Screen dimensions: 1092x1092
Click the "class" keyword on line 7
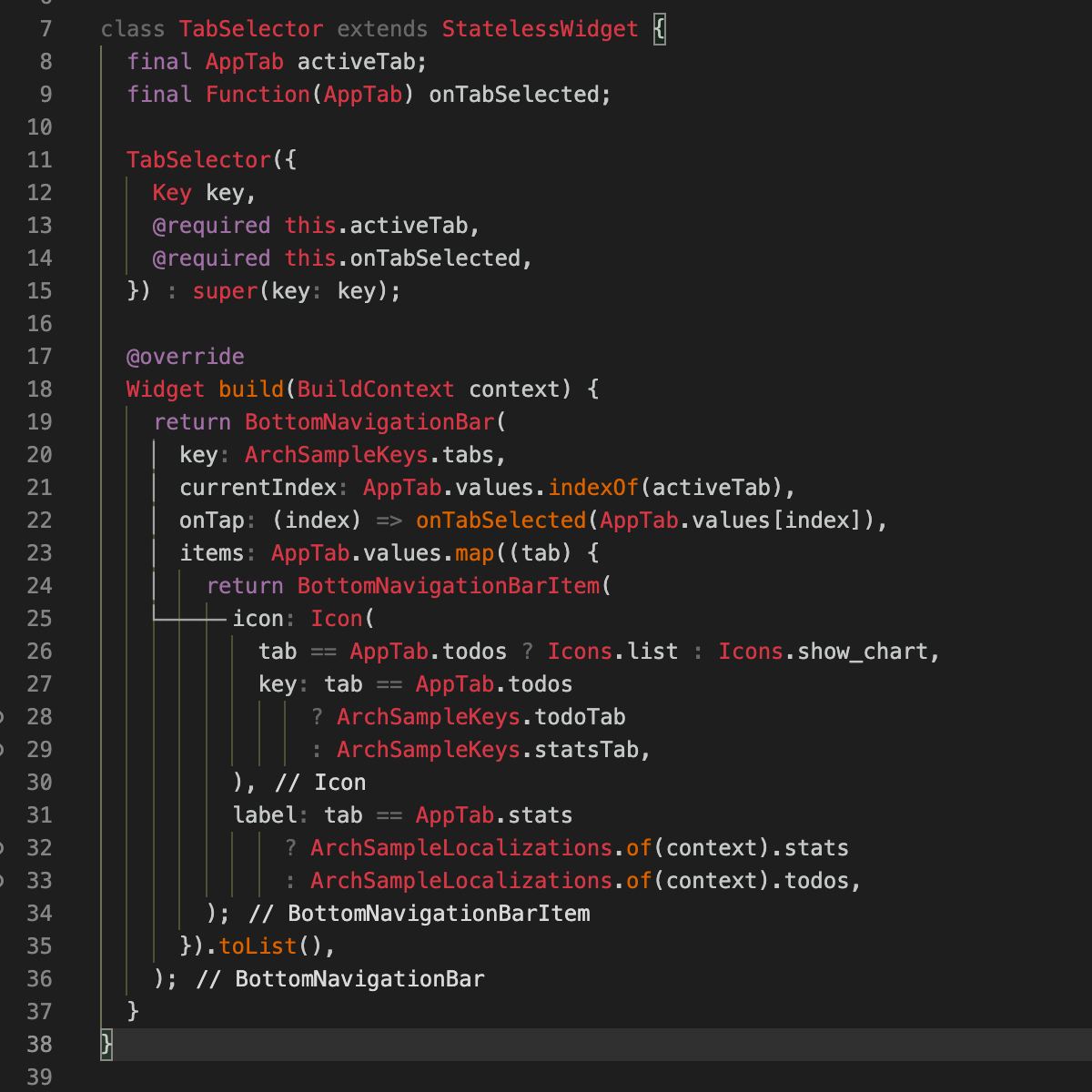point(133,29)
